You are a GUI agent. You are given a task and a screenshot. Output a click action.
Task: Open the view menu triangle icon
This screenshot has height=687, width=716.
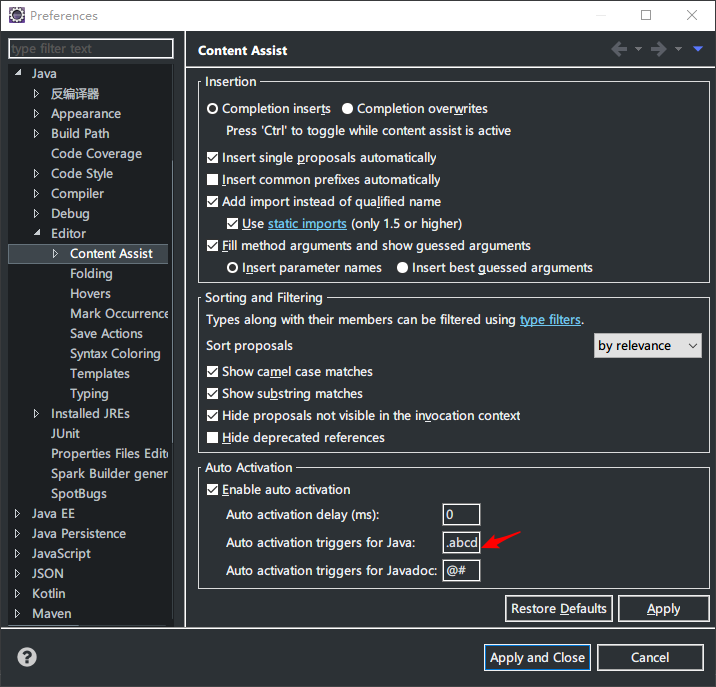pos(698,50)
